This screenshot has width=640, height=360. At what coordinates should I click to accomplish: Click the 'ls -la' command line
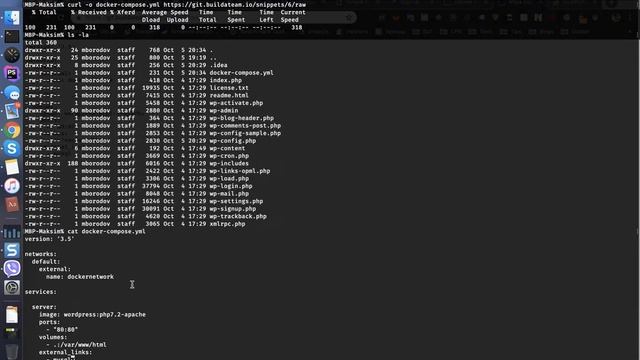click(78, 35)
